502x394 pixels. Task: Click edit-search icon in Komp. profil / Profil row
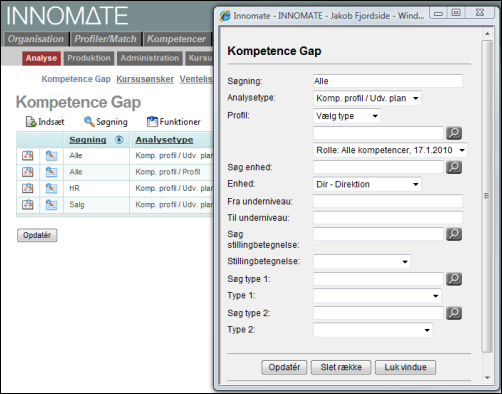(51, 172)
